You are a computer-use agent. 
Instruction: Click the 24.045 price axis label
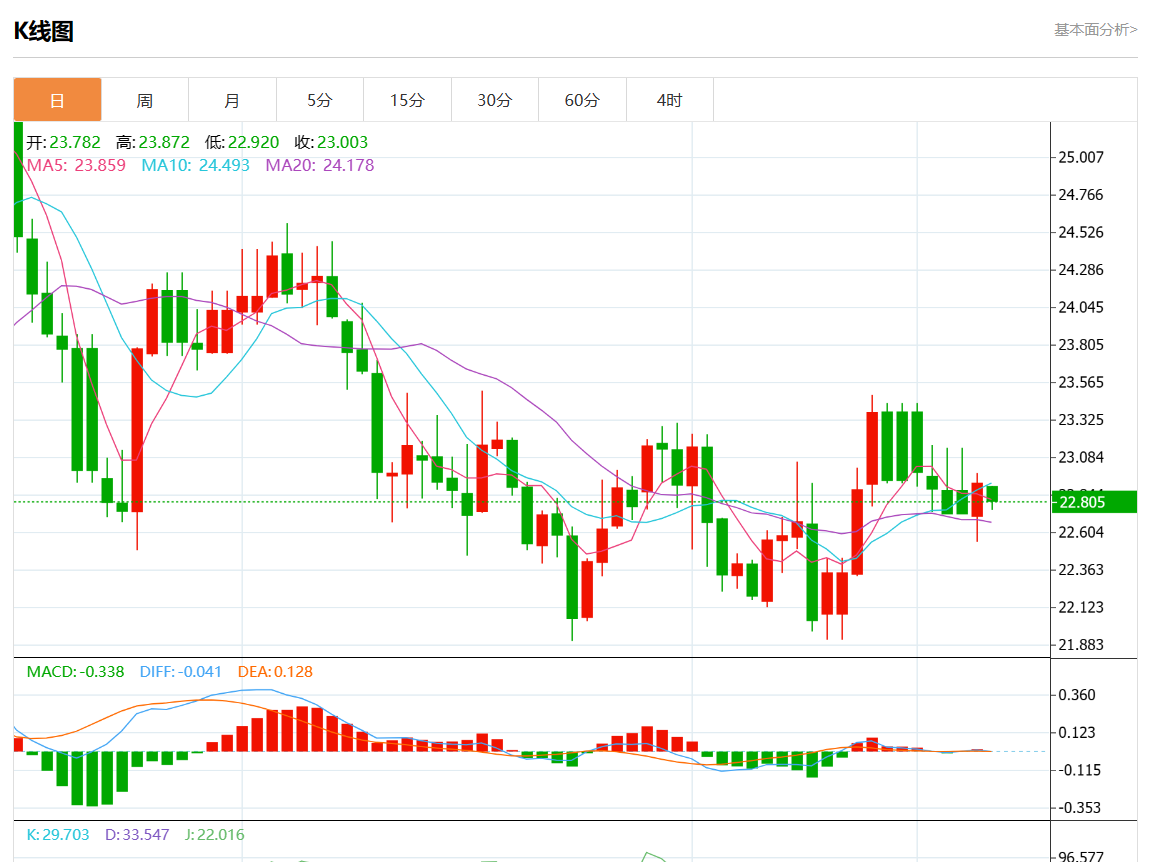[1081, 307]
